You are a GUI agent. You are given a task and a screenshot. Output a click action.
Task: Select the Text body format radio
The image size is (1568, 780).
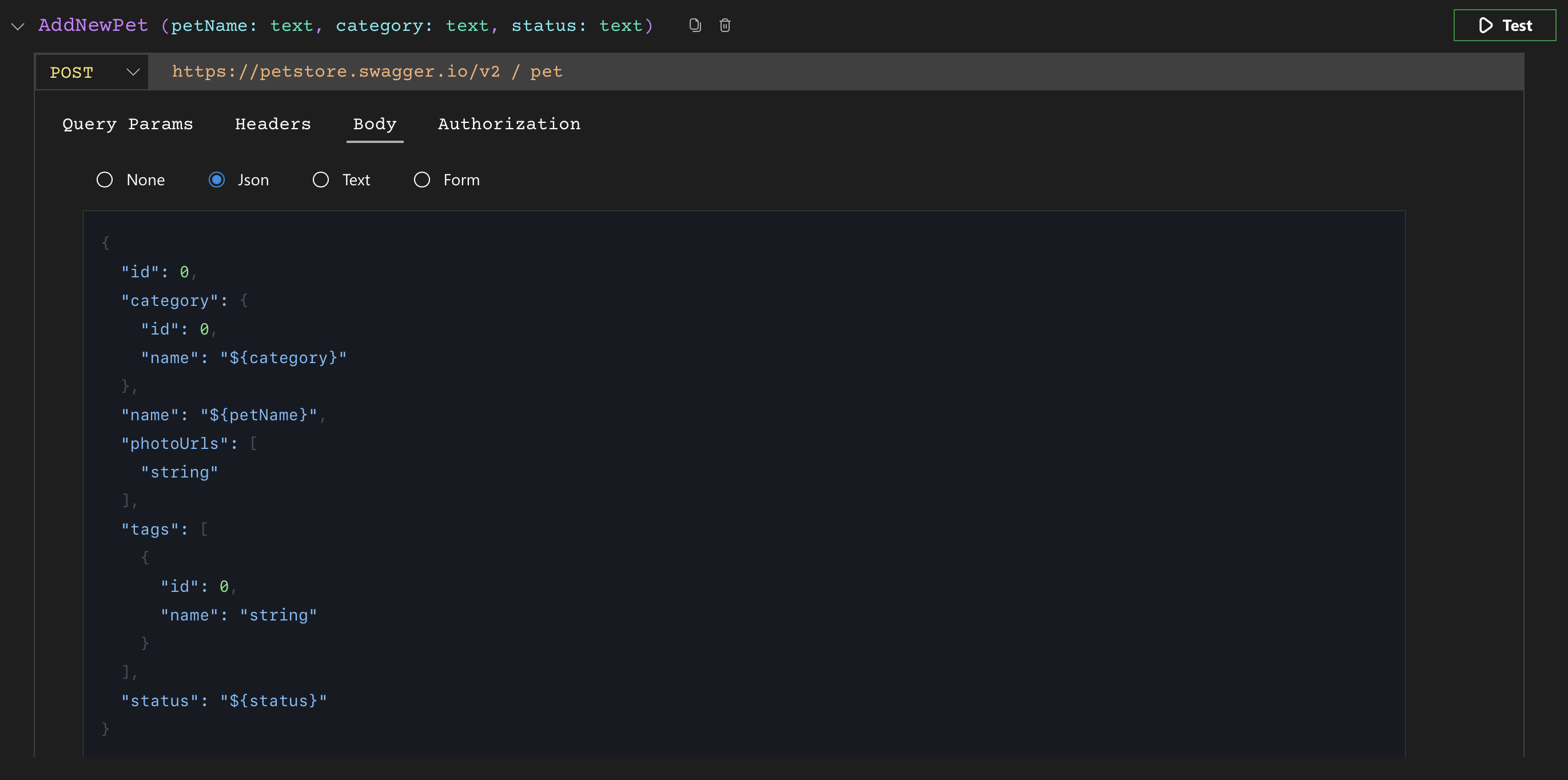click(322, 179)
